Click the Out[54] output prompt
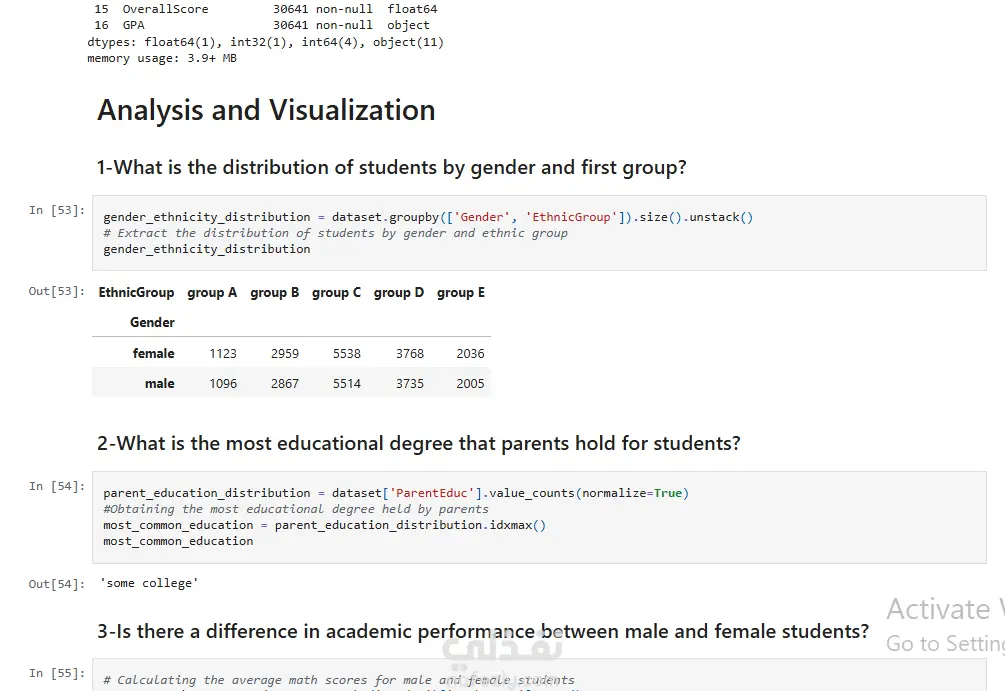The image size is (1005, 691). tap(57, 584)
